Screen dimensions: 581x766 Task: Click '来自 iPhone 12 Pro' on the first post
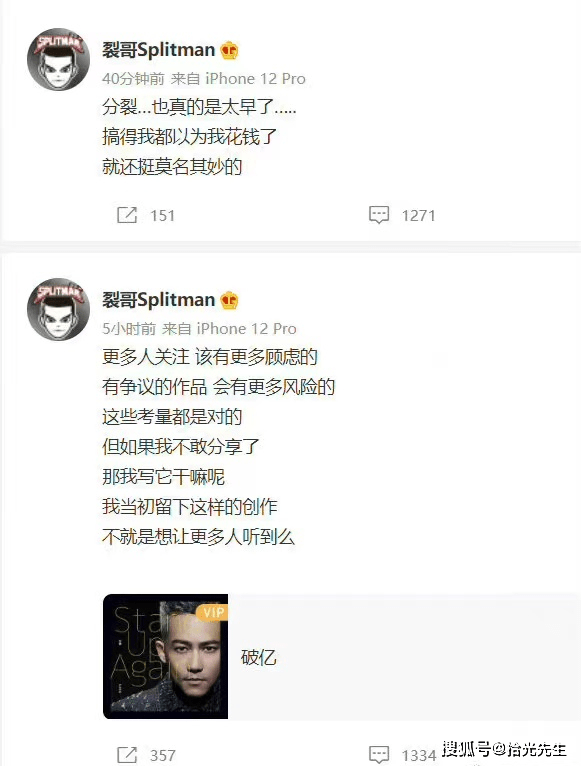pyautogui.click(x=238, y=79)
